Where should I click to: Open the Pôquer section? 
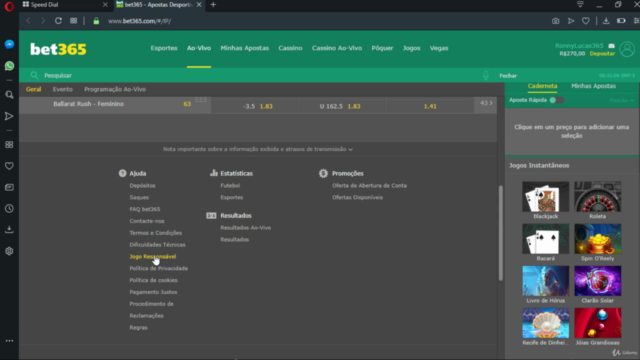pos(382,48)
